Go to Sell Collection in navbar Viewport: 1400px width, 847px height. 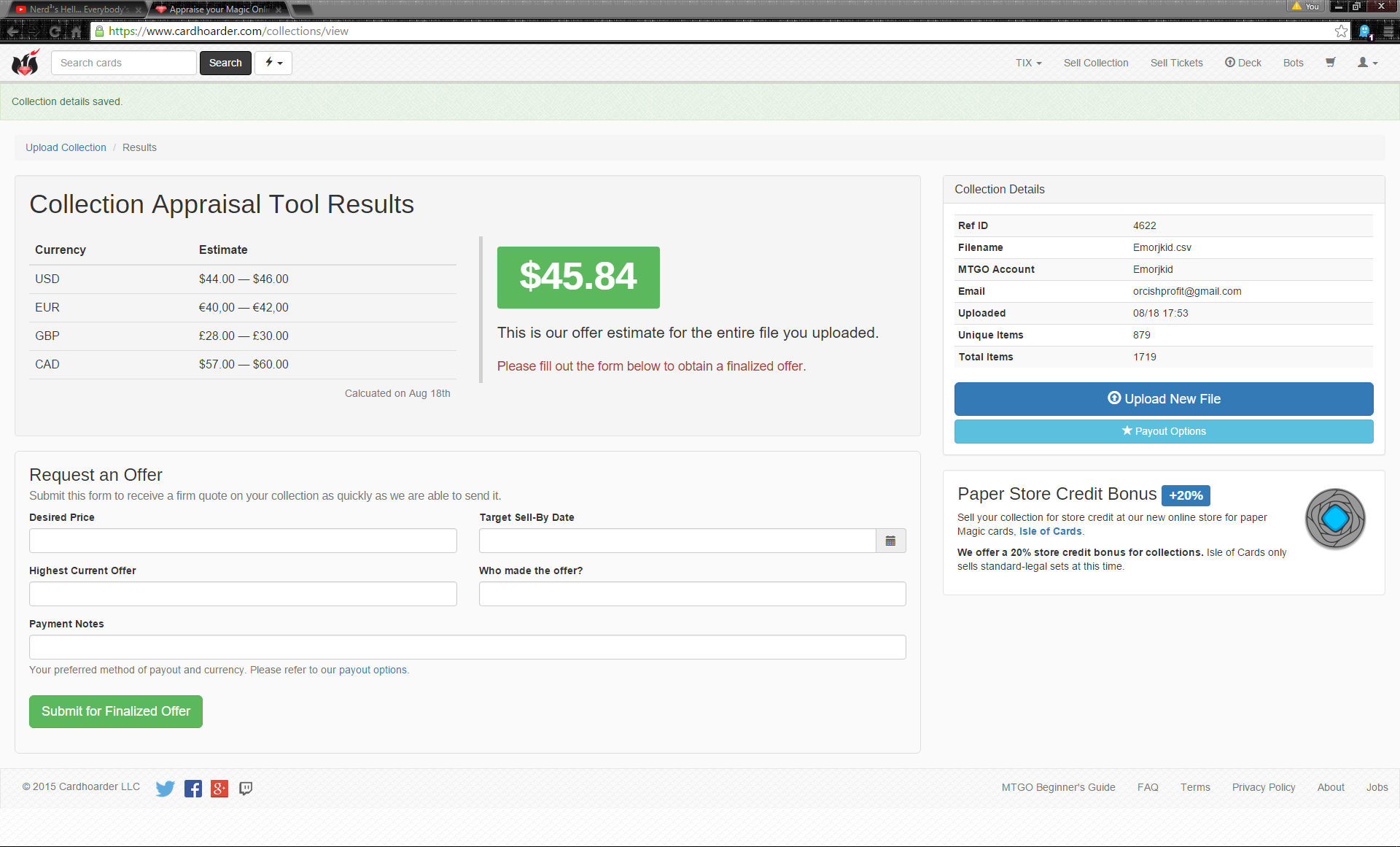click(x=1095, y=63)
